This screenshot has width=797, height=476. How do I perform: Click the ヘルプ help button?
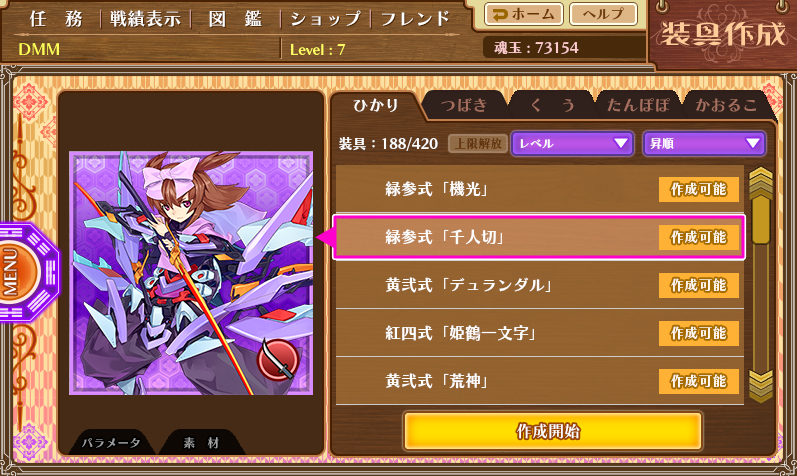603,14
